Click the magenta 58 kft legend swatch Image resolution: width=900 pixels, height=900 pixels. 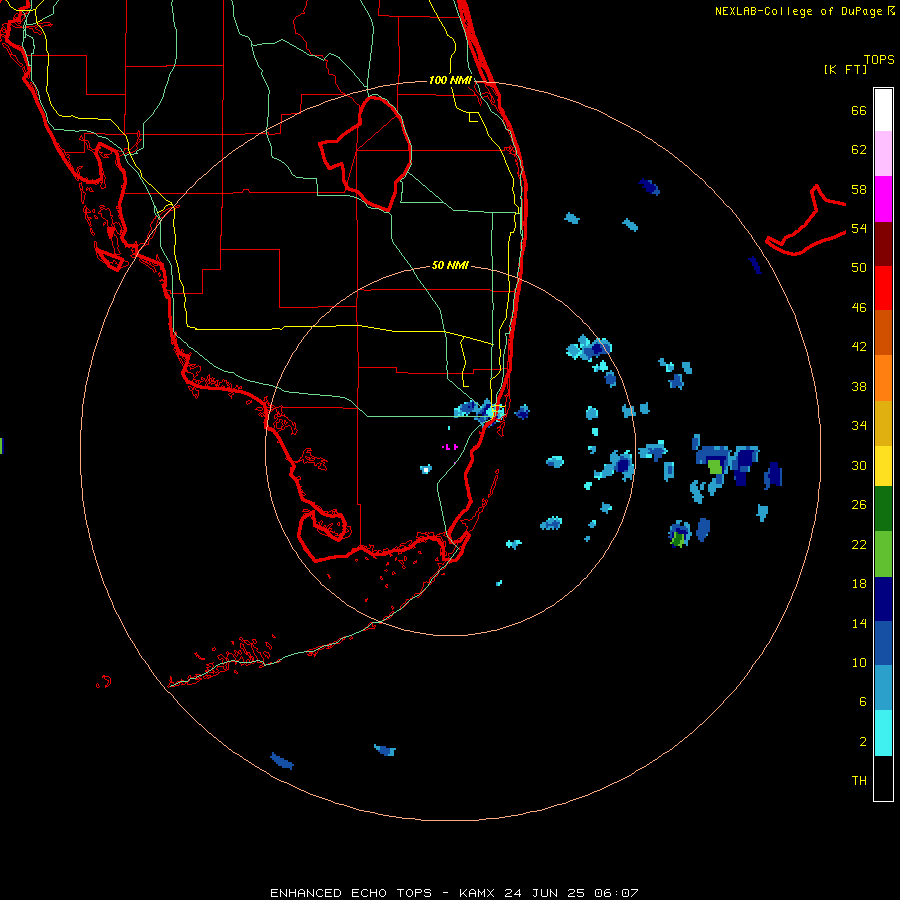click(x=883, y=199)
